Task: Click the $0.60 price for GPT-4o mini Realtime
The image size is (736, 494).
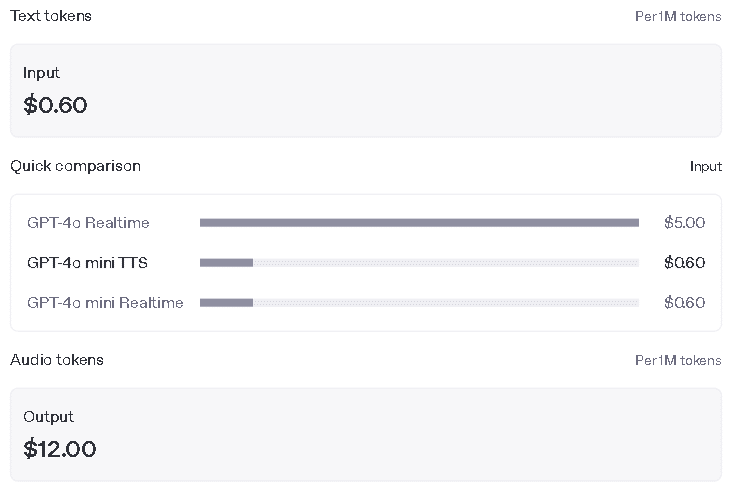Action: 684,303
